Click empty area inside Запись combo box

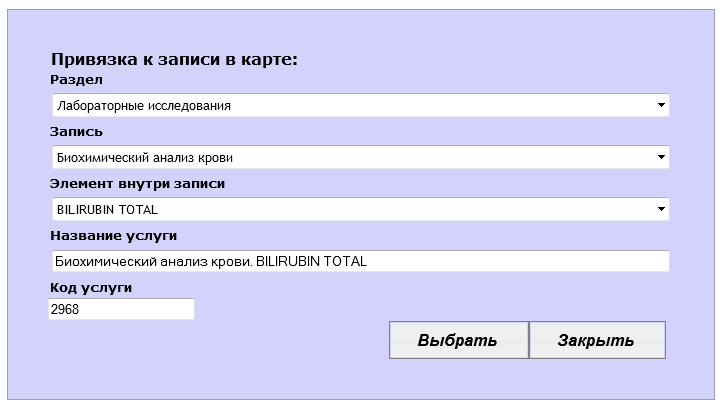tap(450, 157)
